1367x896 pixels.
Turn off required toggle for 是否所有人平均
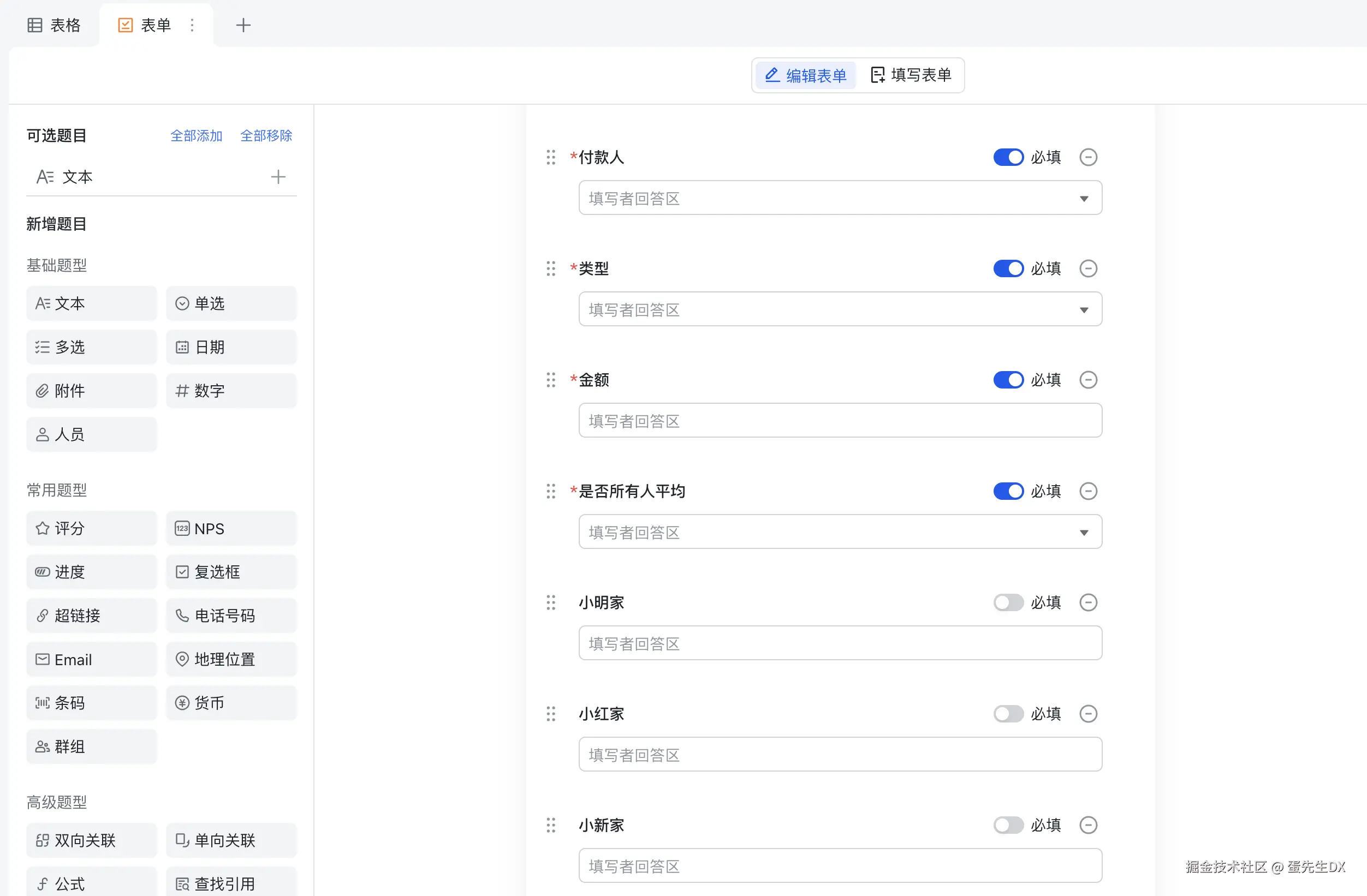[x=1008, y=491]
